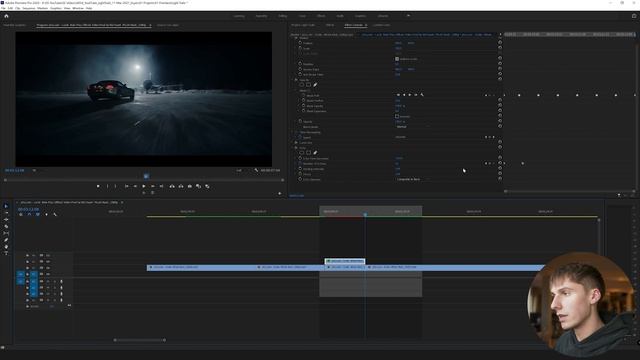Export a frame with the camera icon

pos(190,186)
